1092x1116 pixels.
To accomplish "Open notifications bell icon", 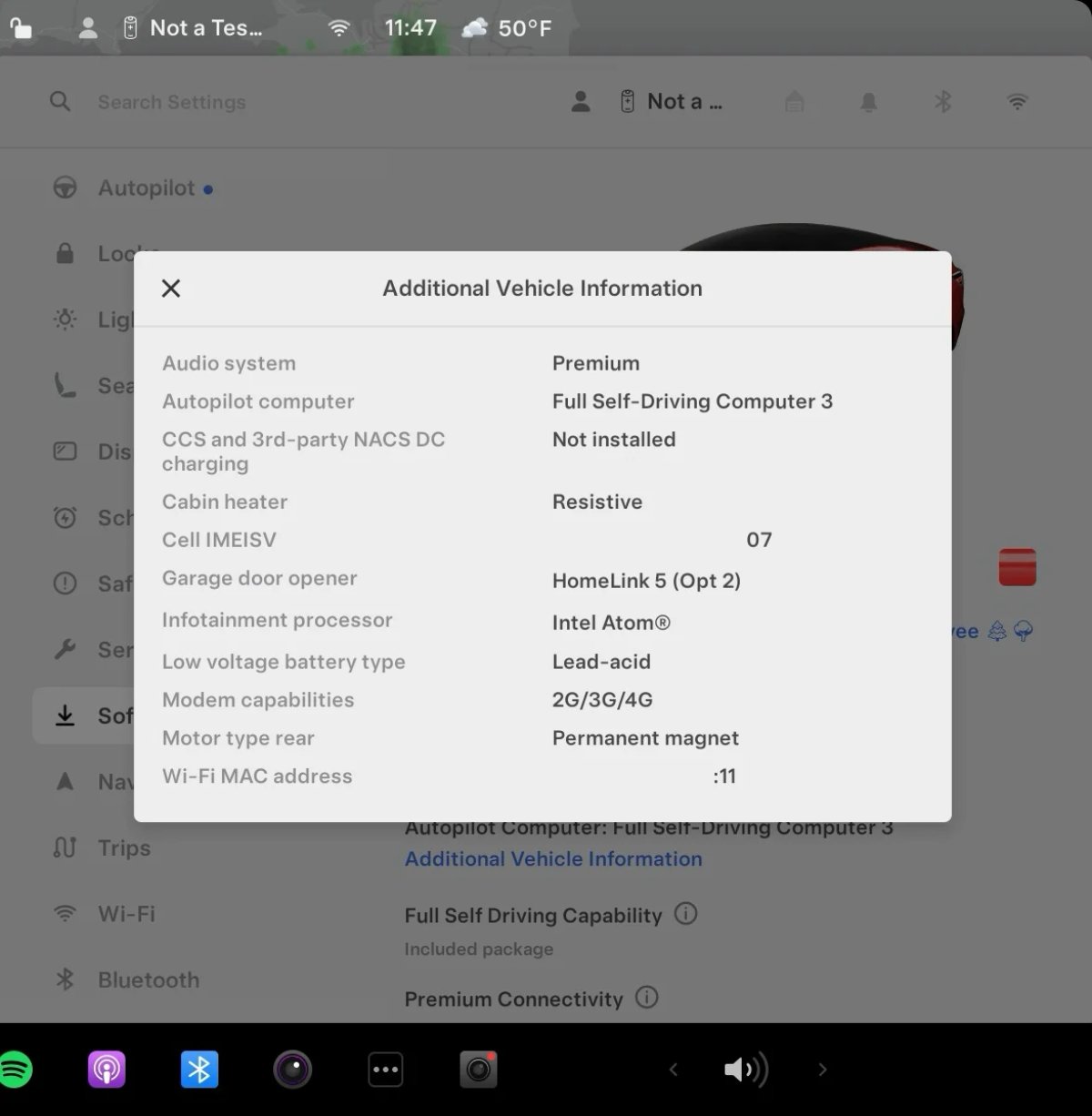I will [x=869, y=102].
